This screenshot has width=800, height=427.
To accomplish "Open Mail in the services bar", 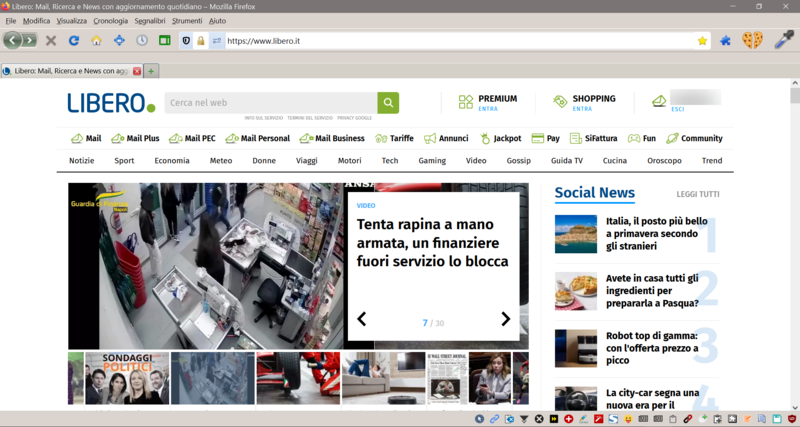I will pos(86,138).
